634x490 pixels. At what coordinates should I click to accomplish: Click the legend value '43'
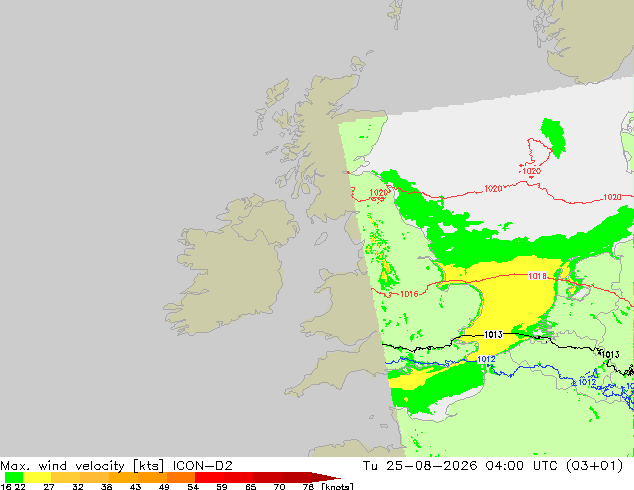[x=135, y=487]
